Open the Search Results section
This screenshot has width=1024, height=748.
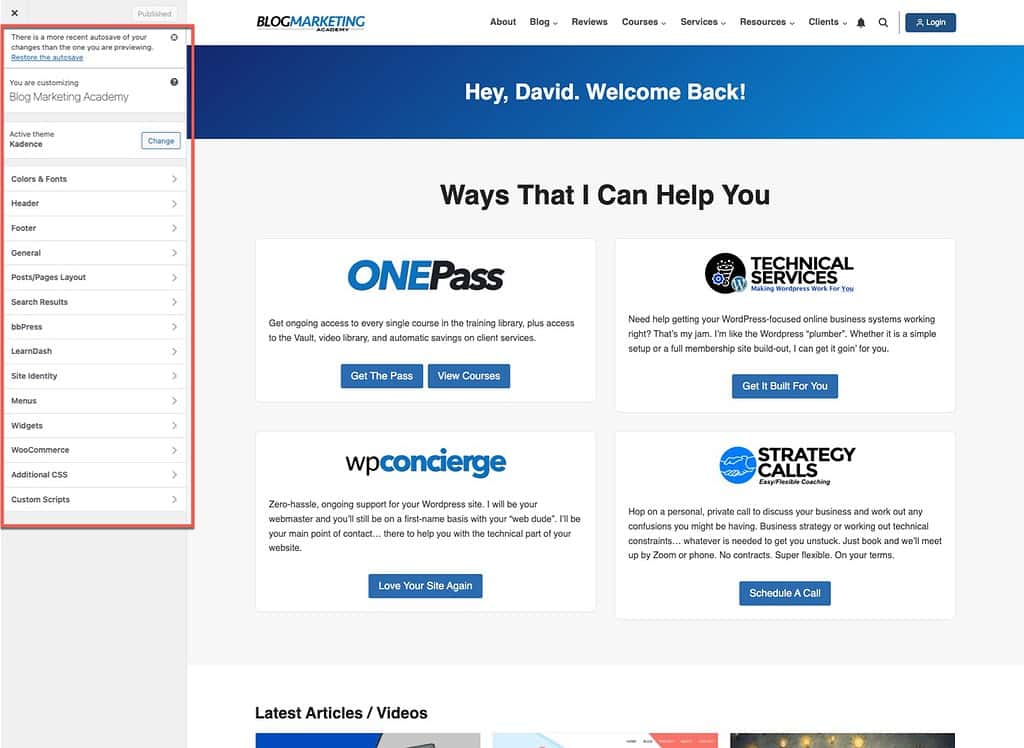click(95, 302)
